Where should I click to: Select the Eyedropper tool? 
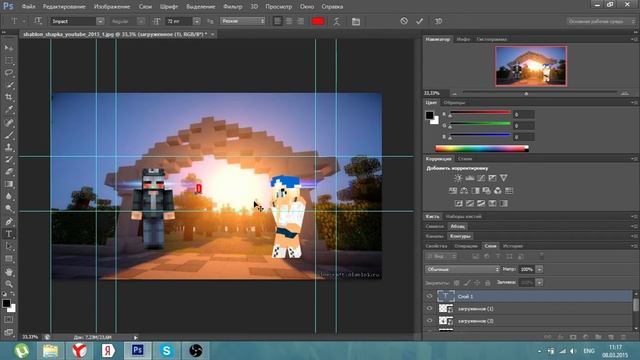coord(9,109)
